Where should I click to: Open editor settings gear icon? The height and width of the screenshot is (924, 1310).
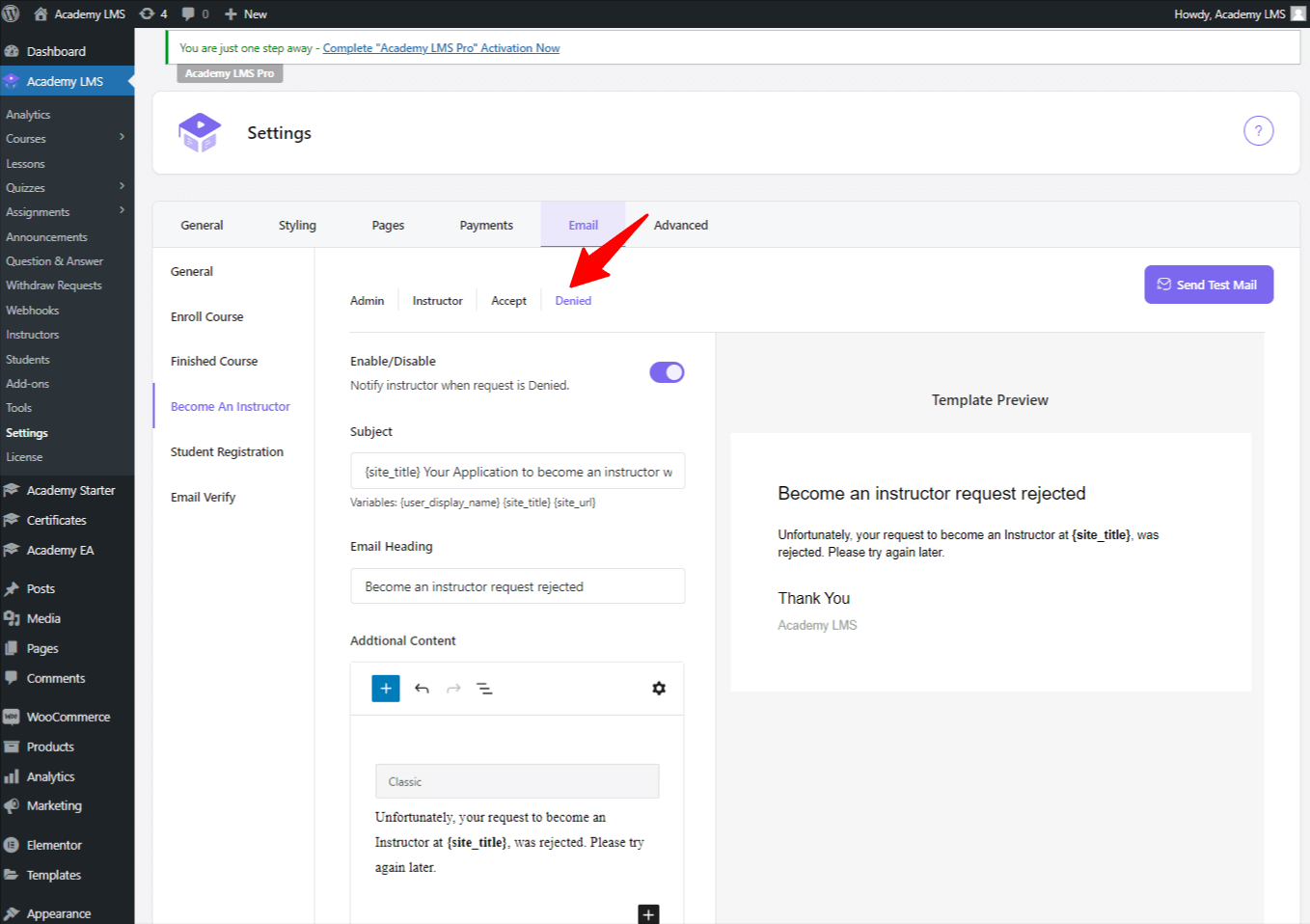tap(659, 689)
